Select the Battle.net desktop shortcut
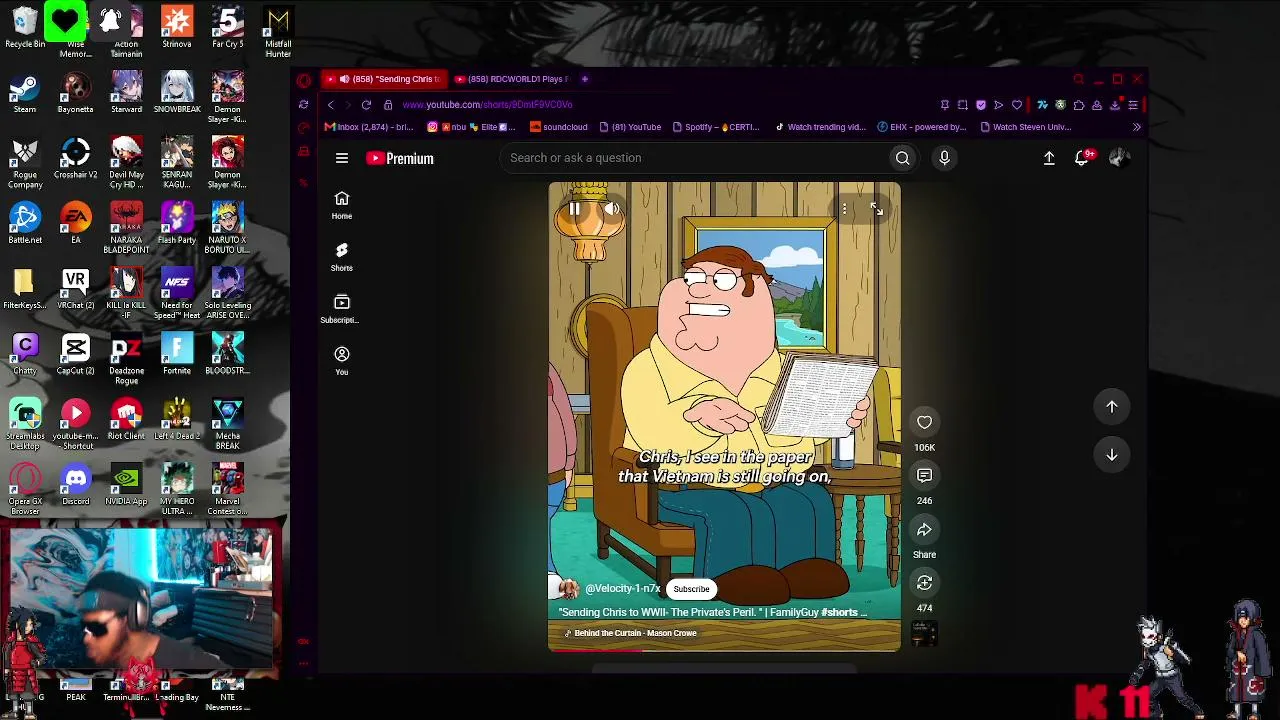Viewport: 1280px width, 720px height. pos(25,223)
